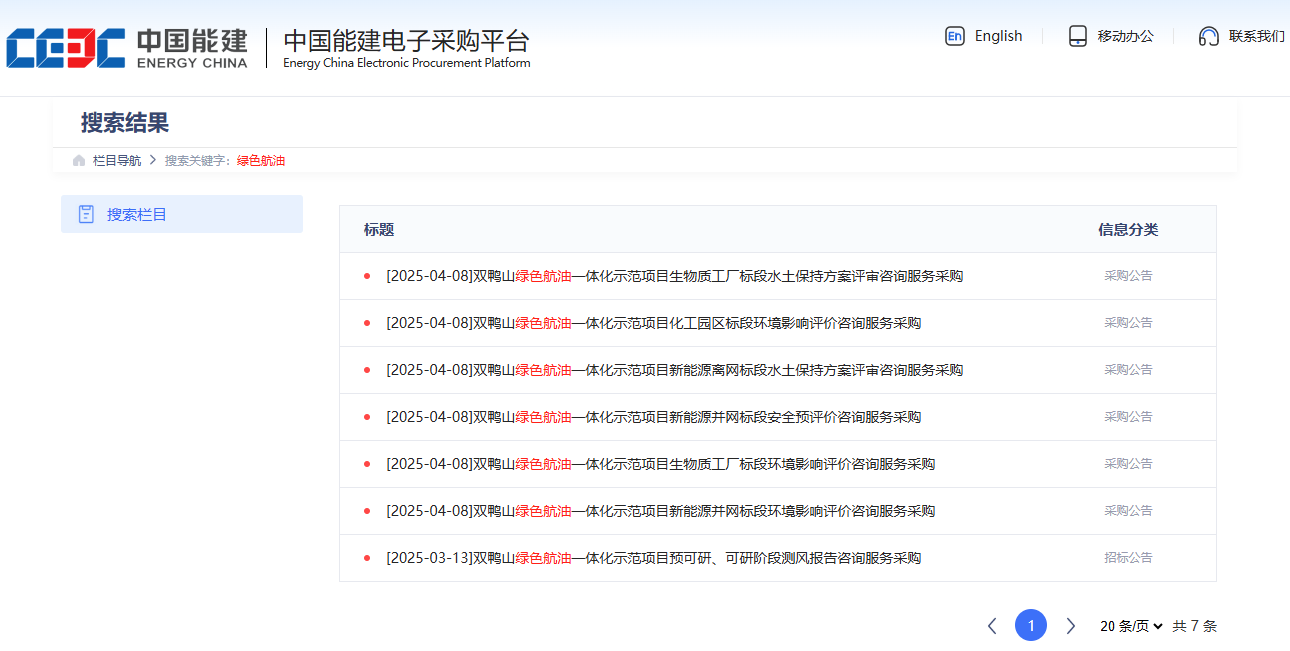
Task: Open 移动办公 link in header
Action: coord(1125,36)
